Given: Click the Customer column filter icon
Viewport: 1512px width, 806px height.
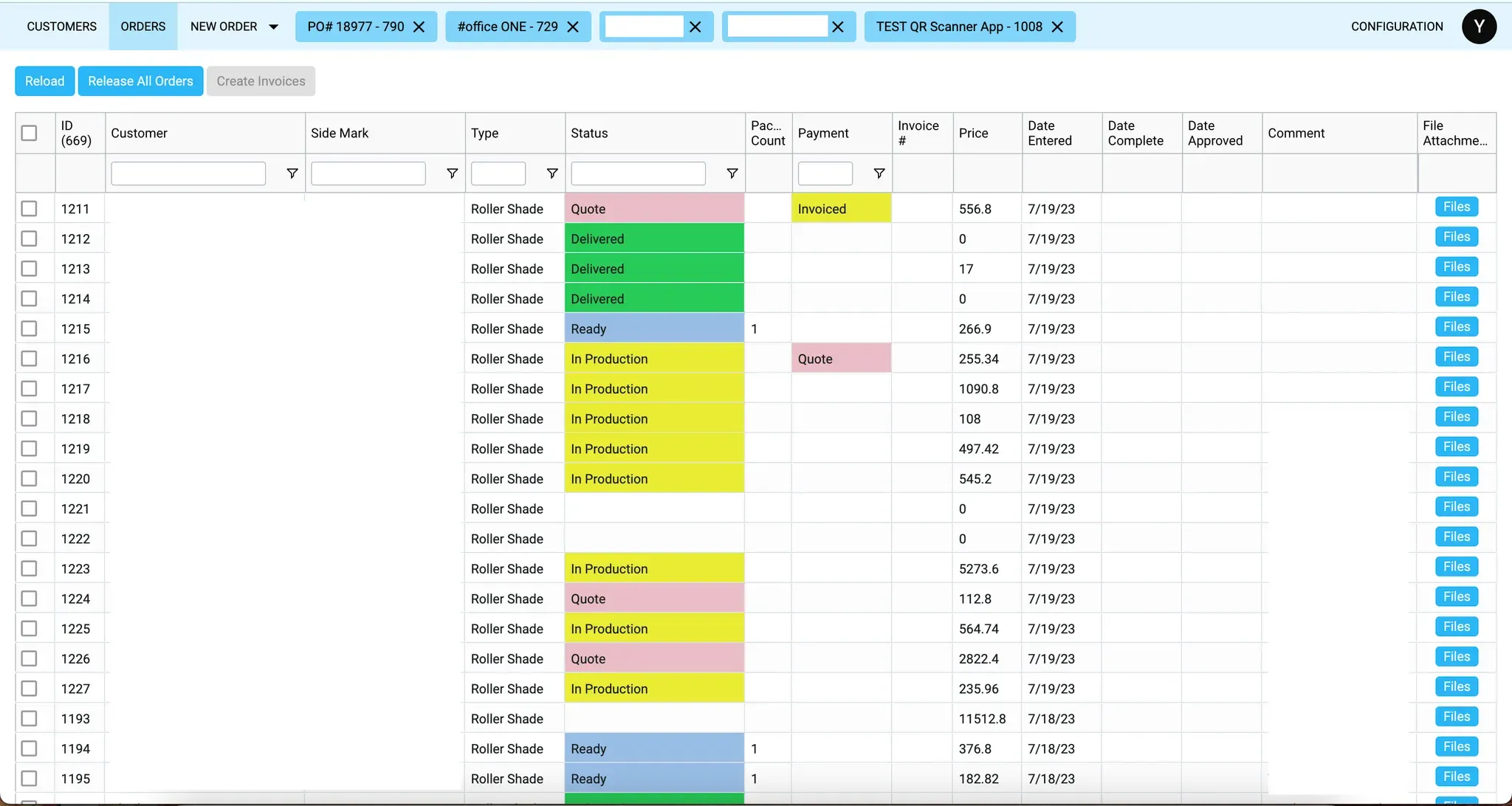Looking at the screenshot, I should coord(292,173).
